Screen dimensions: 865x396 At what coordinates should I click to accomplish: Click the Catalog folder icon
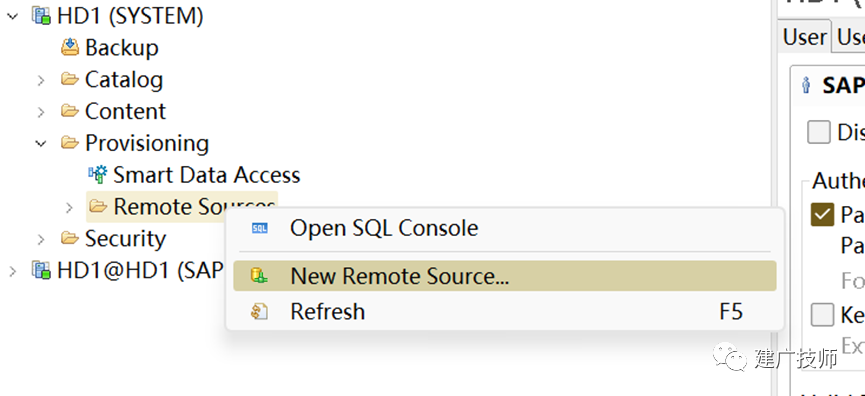point(70,79)
